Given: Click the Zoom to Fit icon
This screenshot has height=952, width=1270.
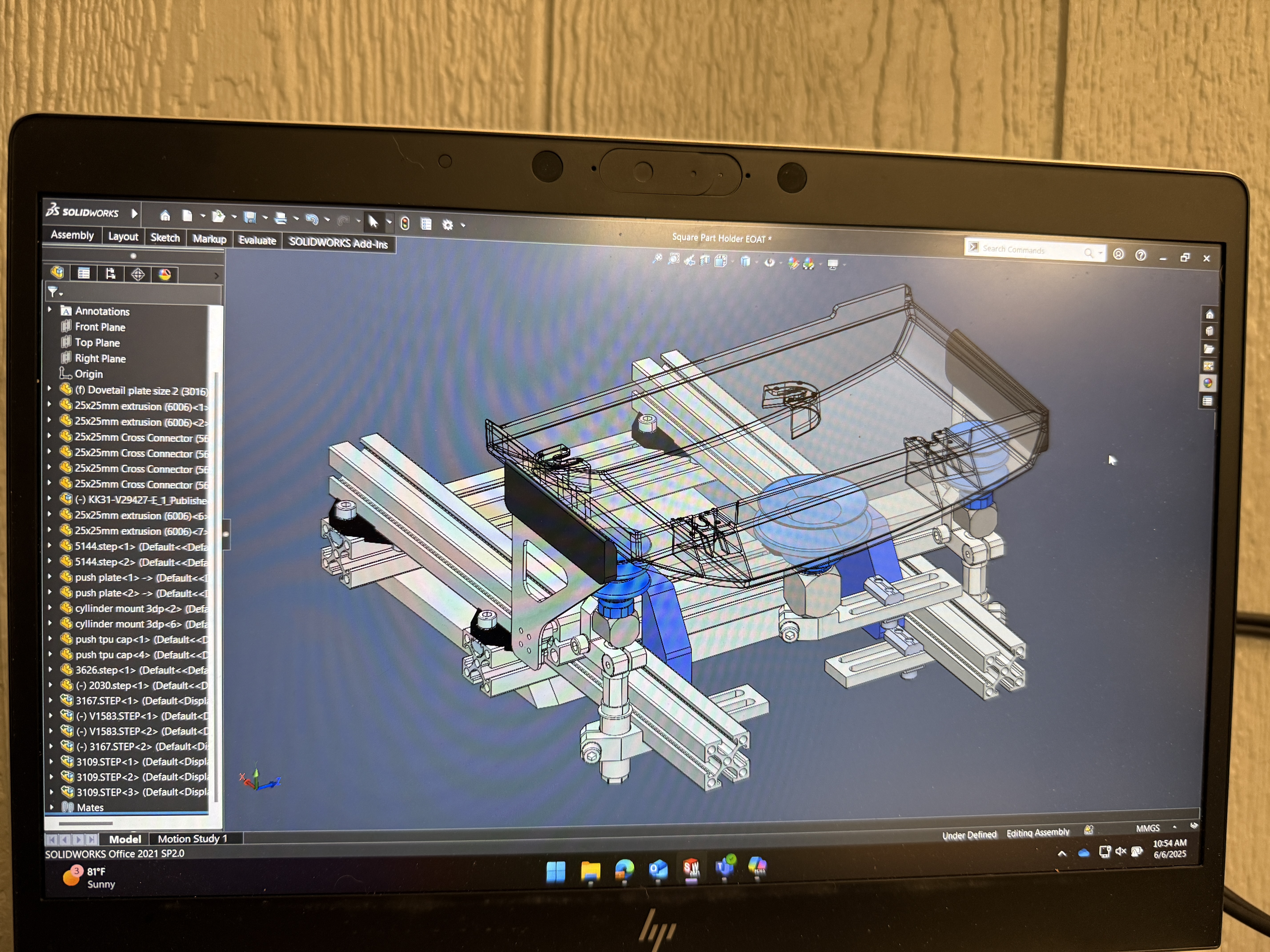Looking at the screenshot, I should (657, 259).
